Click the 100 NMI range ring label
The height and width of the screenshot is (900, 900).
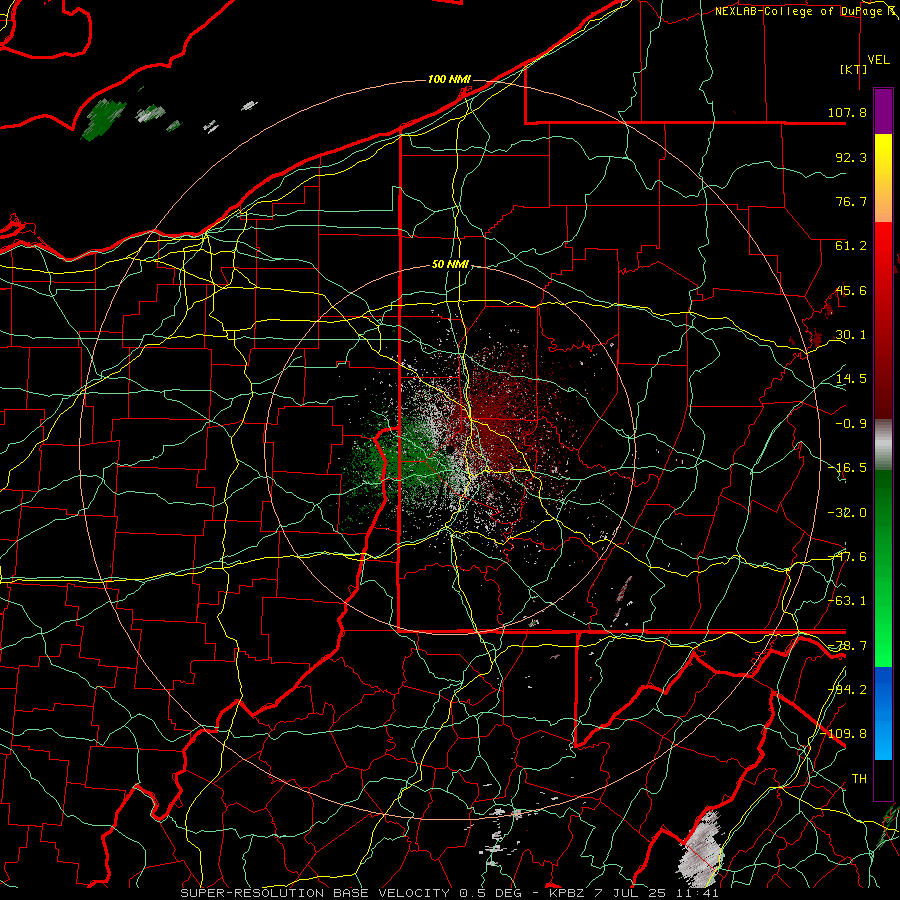(449, 79)
